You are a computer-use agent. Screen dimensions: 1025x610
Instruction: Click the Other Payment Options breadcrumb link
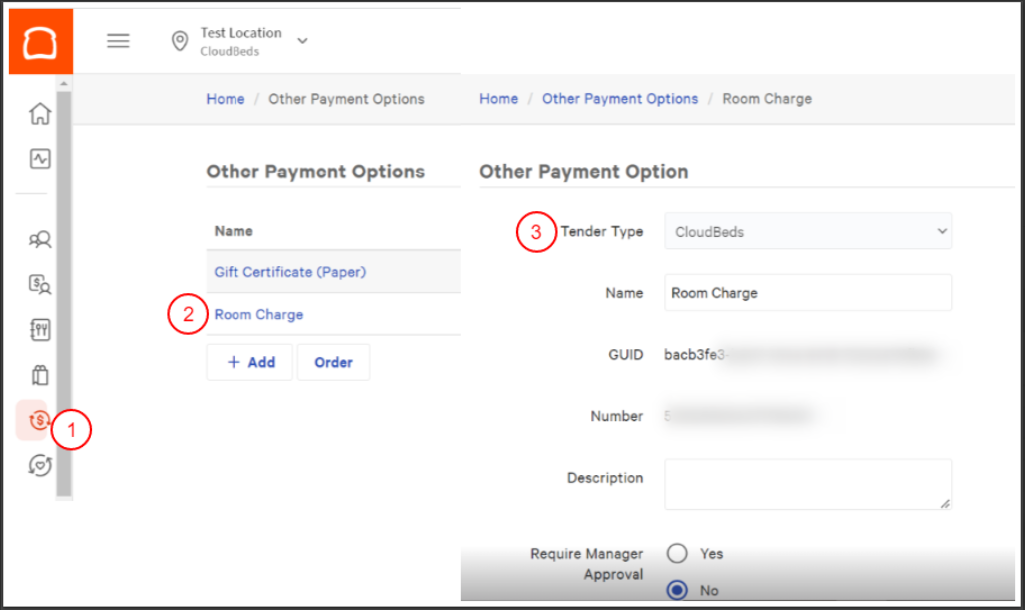coord(620,99)
